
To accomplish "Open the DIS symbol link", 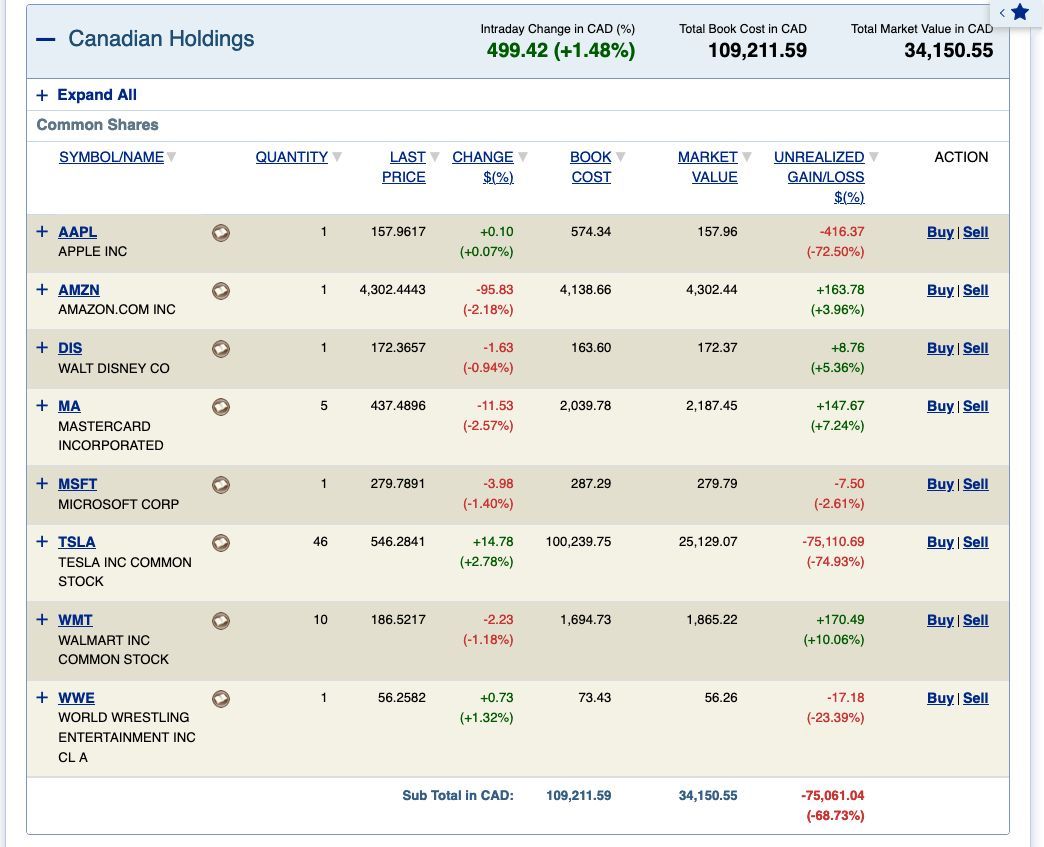I will click(x=70, y=348).
